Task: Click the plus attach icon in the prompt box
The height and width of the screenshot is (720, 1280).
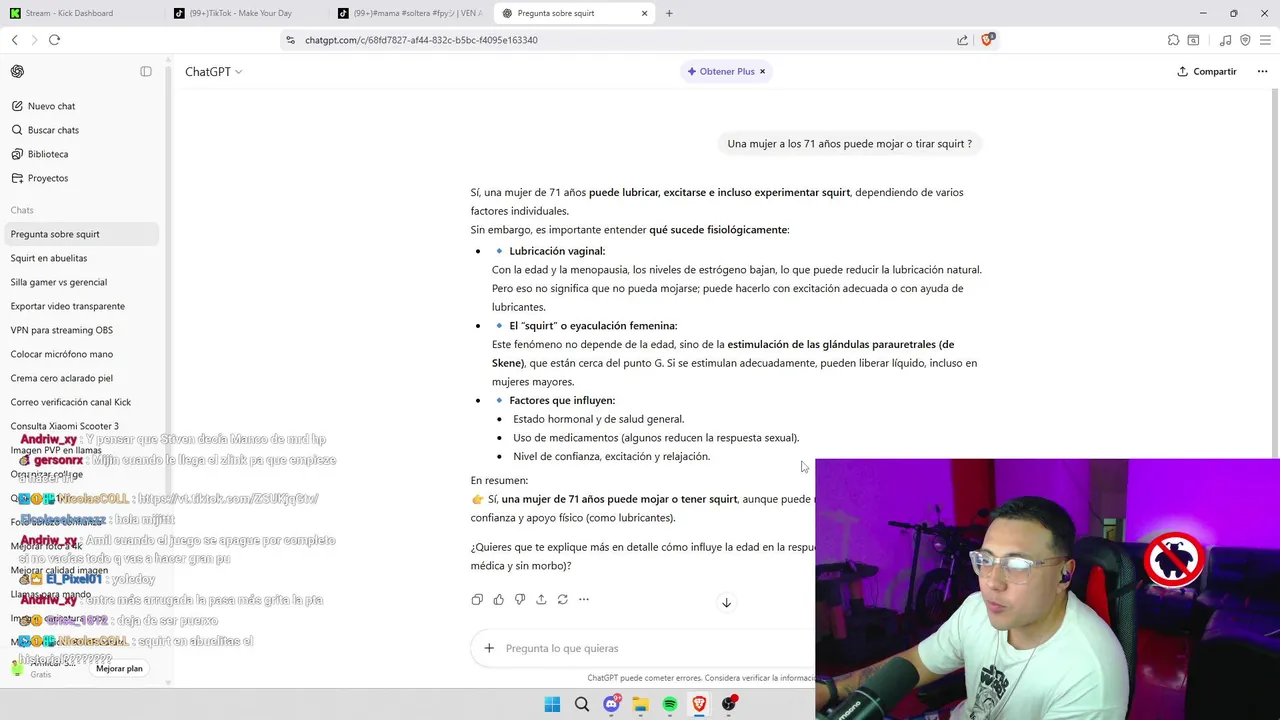Action: (489, 648)
